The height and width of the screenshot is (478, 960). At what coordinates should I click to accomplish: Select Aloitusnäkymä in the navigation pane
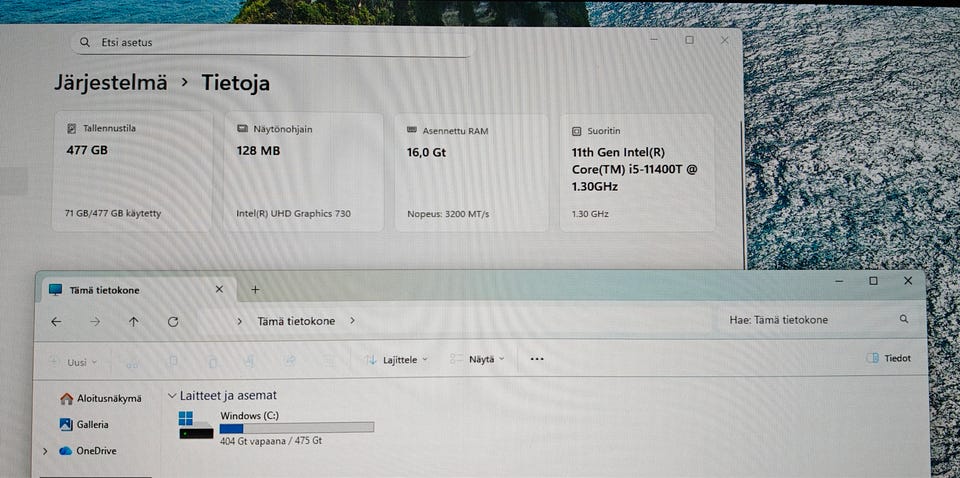(101, 398)
